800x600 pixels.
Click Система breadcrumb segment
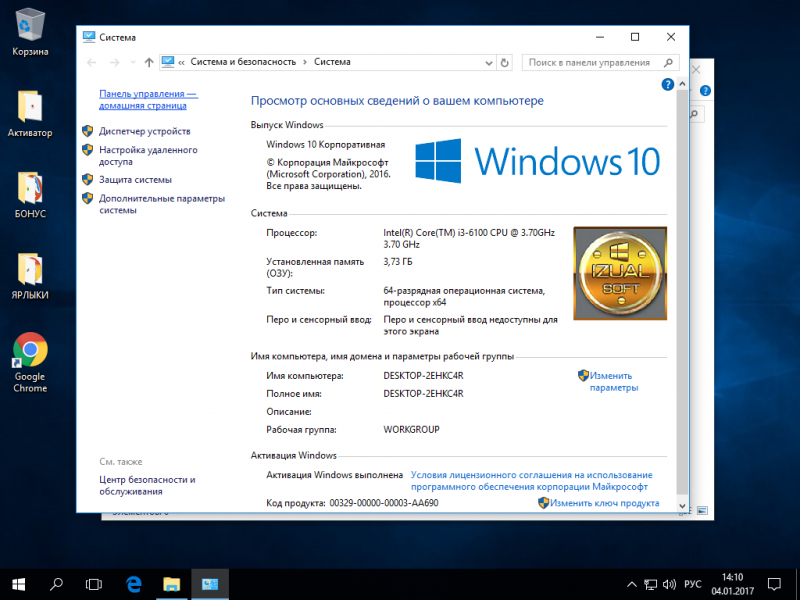pos(332,62)
